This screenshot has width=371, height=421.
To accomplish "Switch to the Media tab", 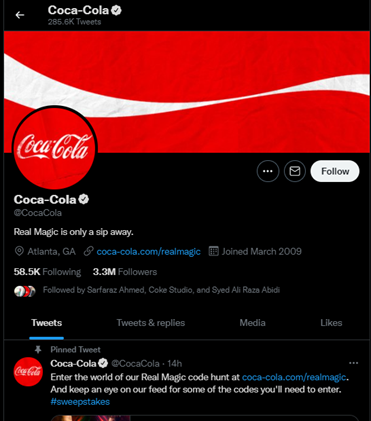I will [252, 323].
